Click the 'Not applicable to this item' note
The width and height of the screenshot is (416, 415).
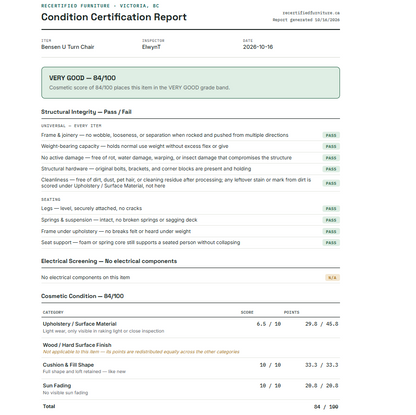tap(141, 352)
